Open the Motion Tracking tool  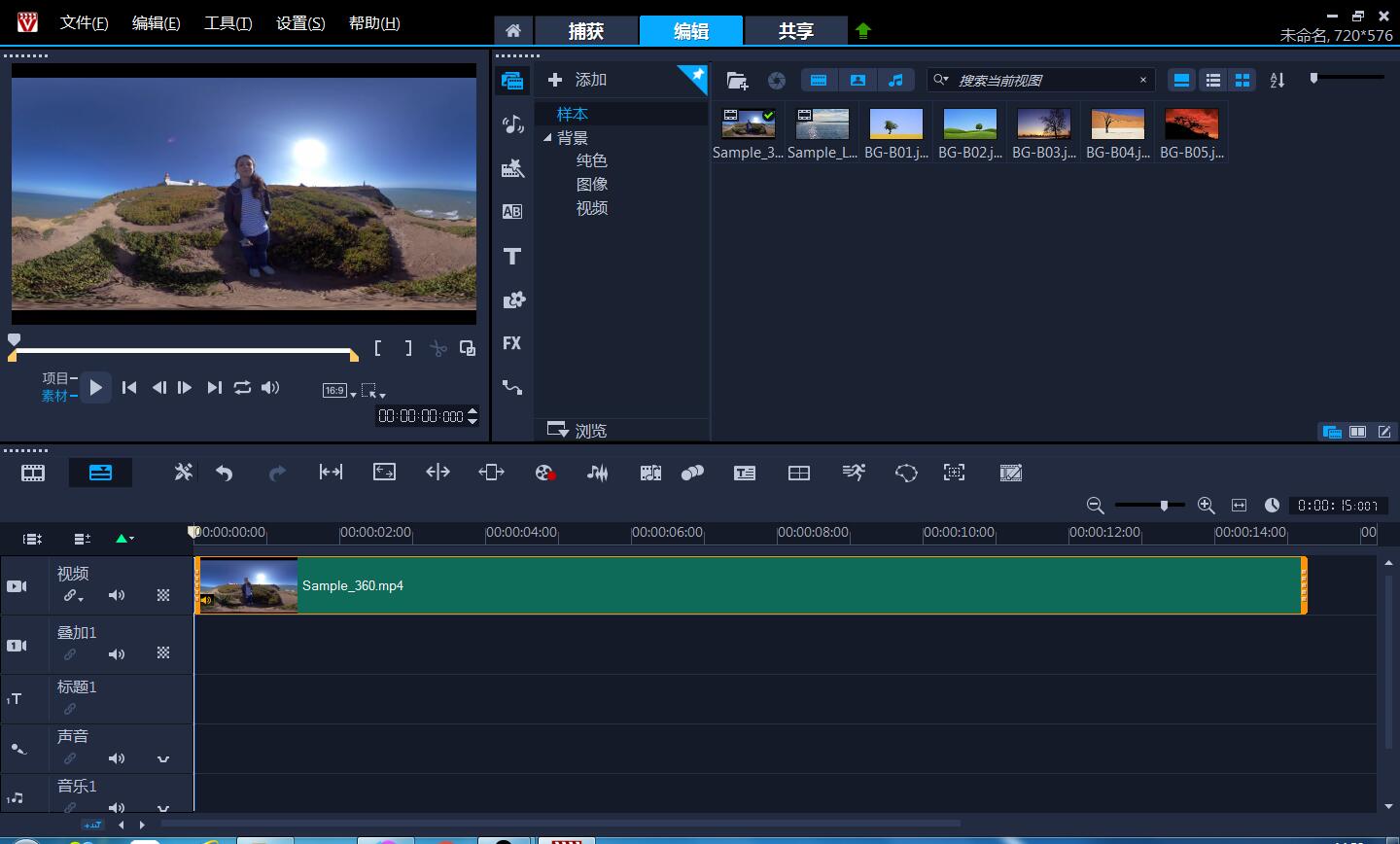click(692, 473)
